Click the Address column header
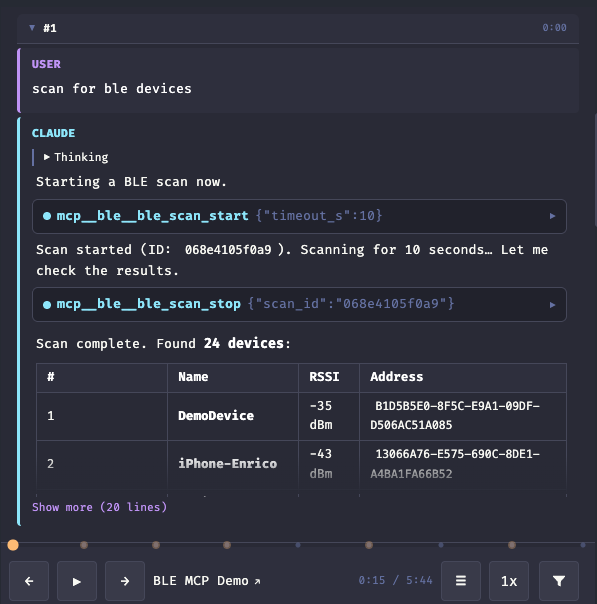The width and height of the screenshot is (597, 604). pyautogui.click(x=463, y=378)
